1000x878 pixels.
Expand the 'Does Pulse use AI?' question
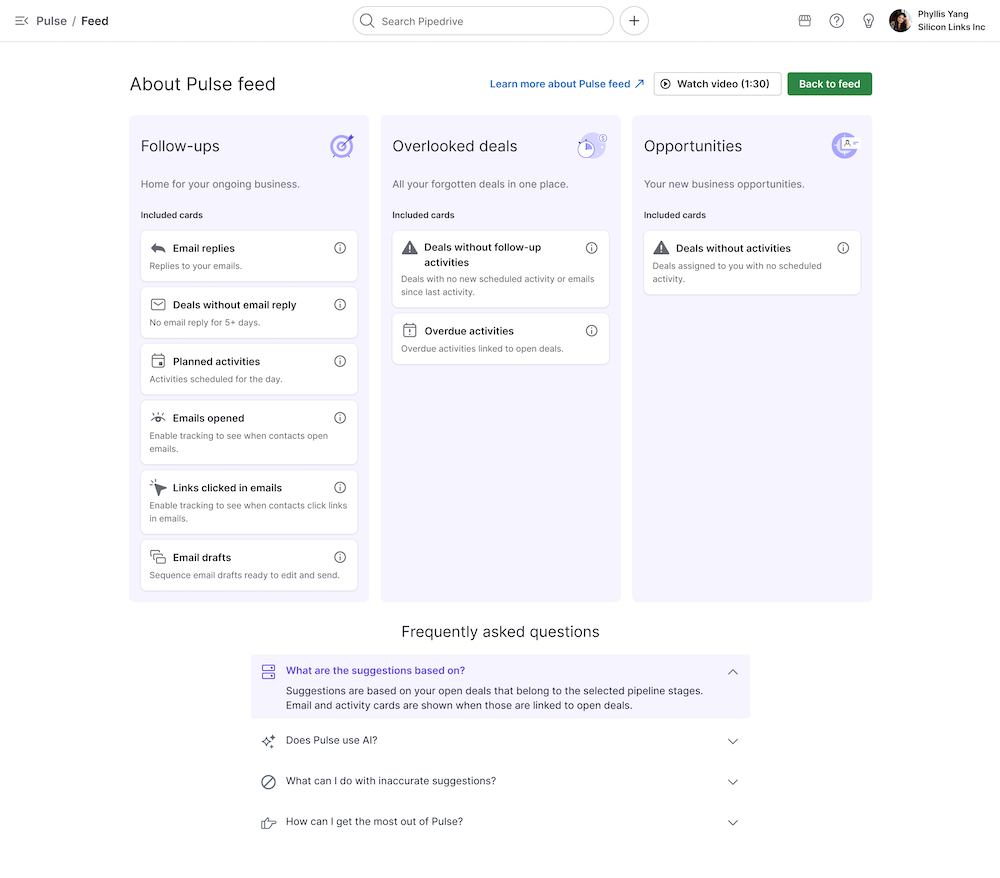click(733, 740)
